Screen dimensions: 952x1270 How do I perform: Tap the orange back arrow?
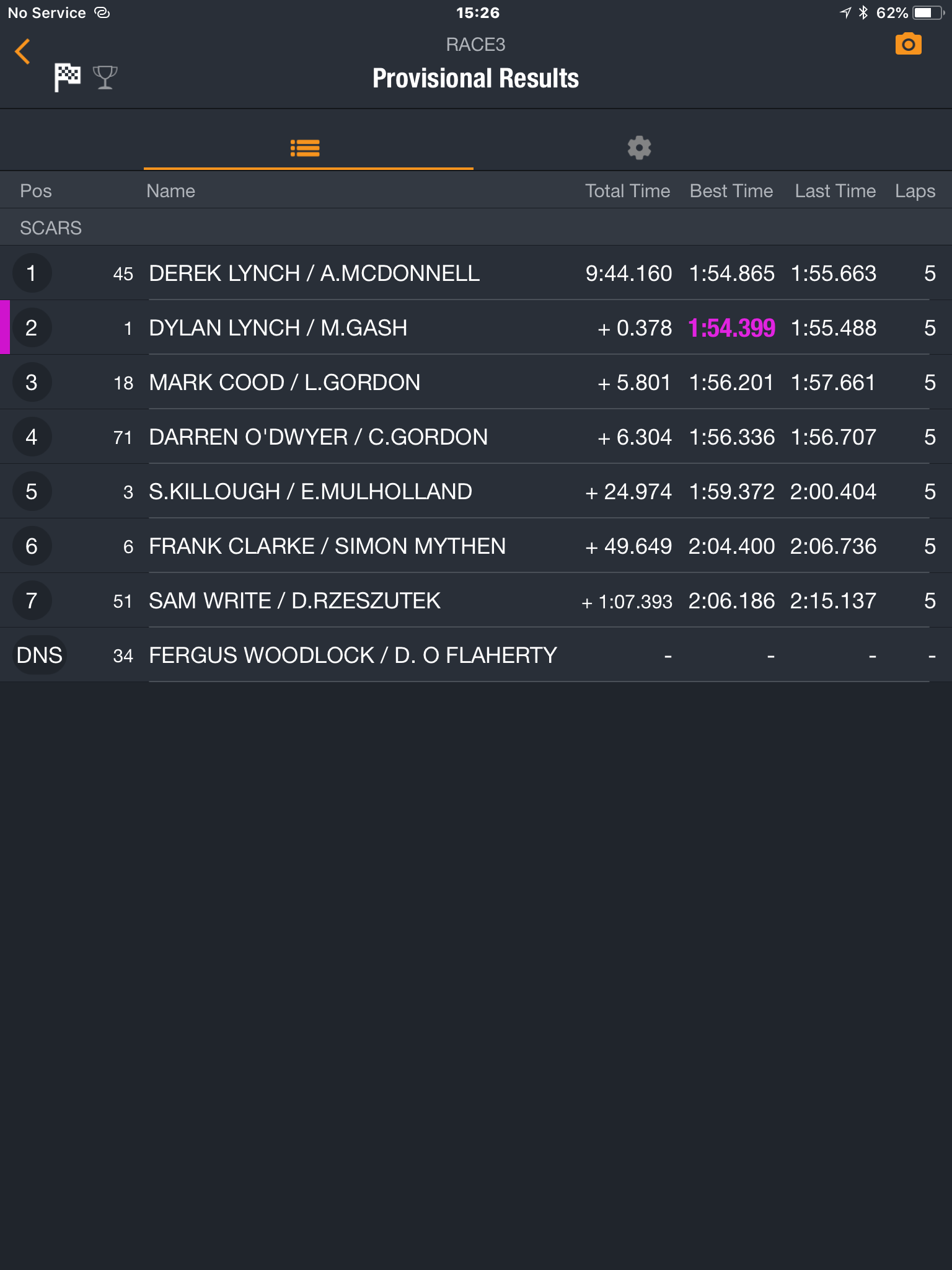click(22, 51)
